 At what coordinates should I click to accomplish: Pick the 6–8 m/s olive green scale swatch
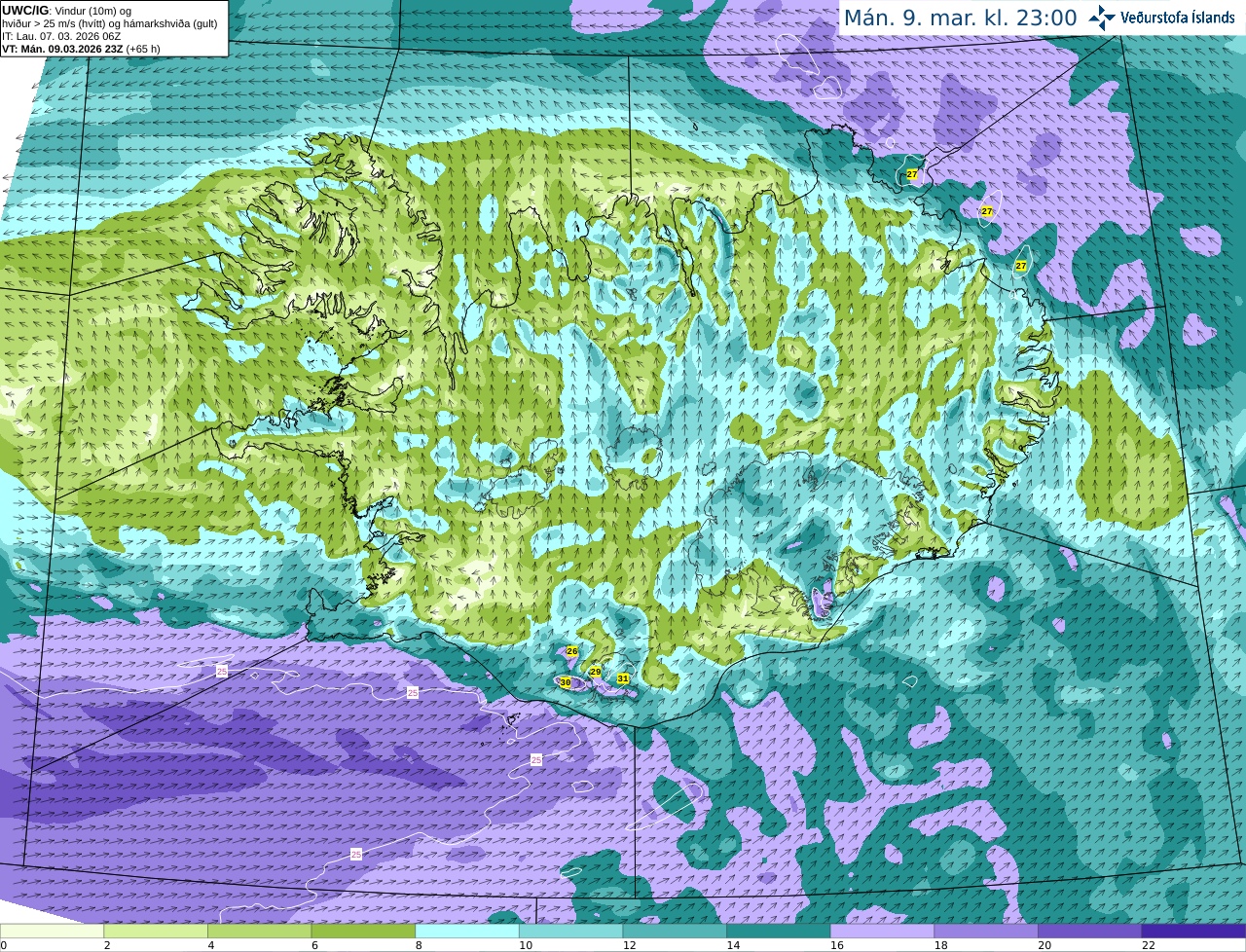pos(363,931)
